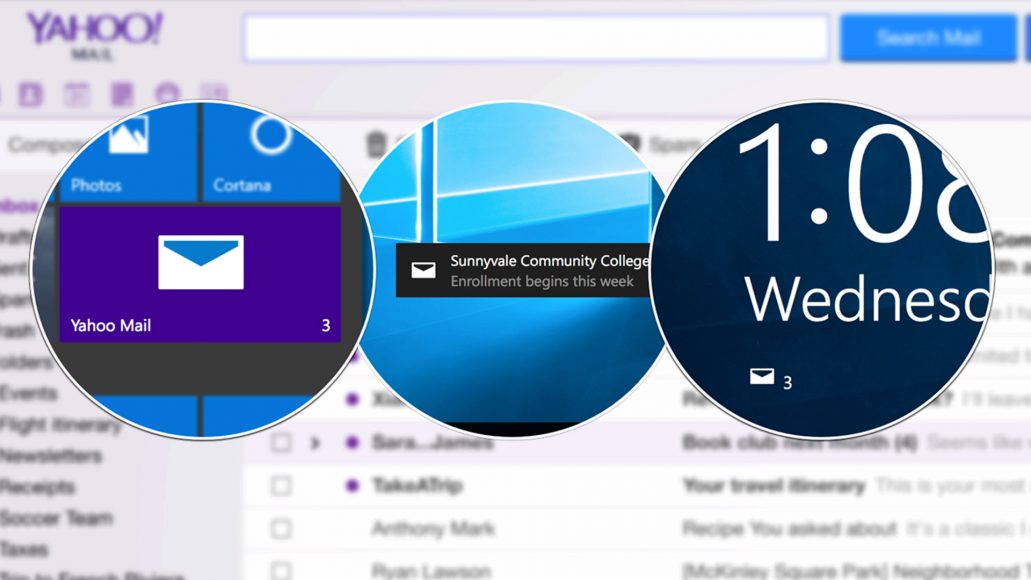Viewport: 1031px width, 580px height.
Task: Click 'Recipe You asked about' subject
Action: [x=790, y=529]
